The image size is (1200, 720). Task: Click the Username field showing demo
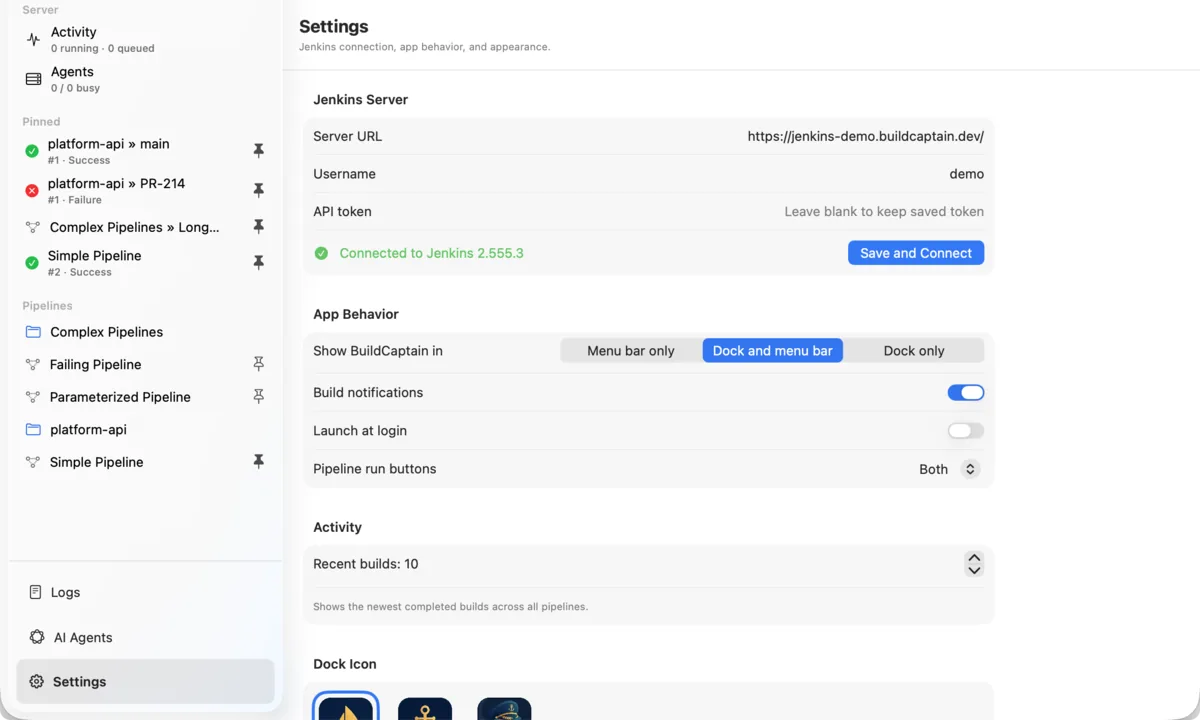pyautogui.click(x=648, y=174)
